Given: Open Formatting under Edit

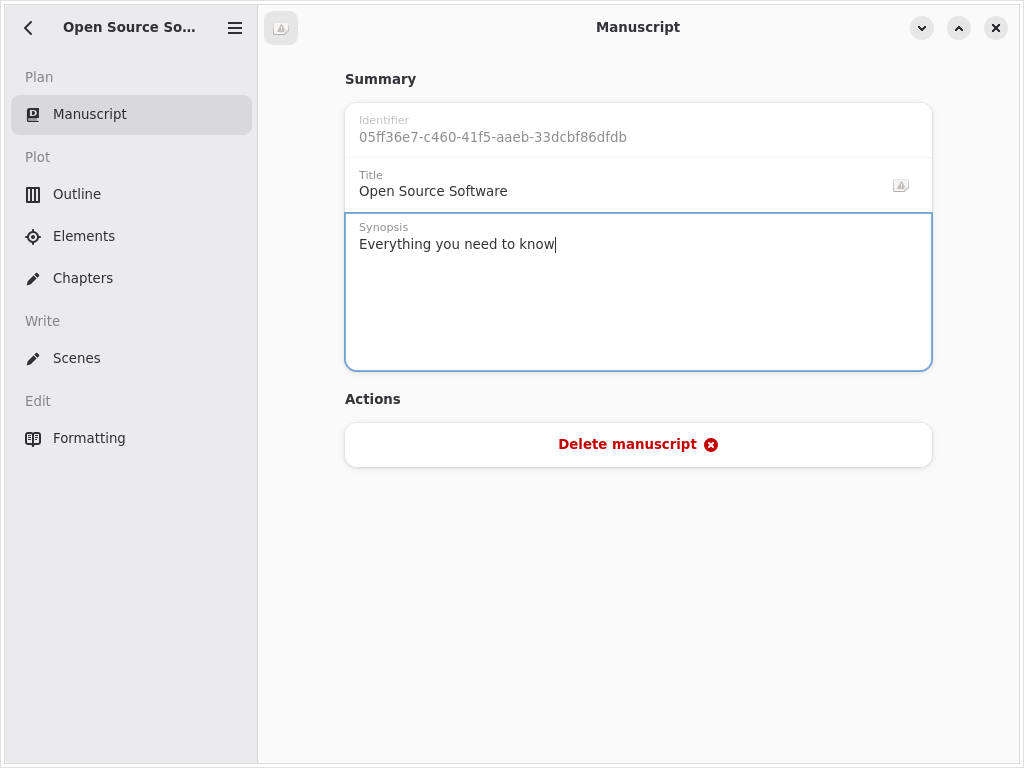Looking at the screenshot, I should coord(131,439).
